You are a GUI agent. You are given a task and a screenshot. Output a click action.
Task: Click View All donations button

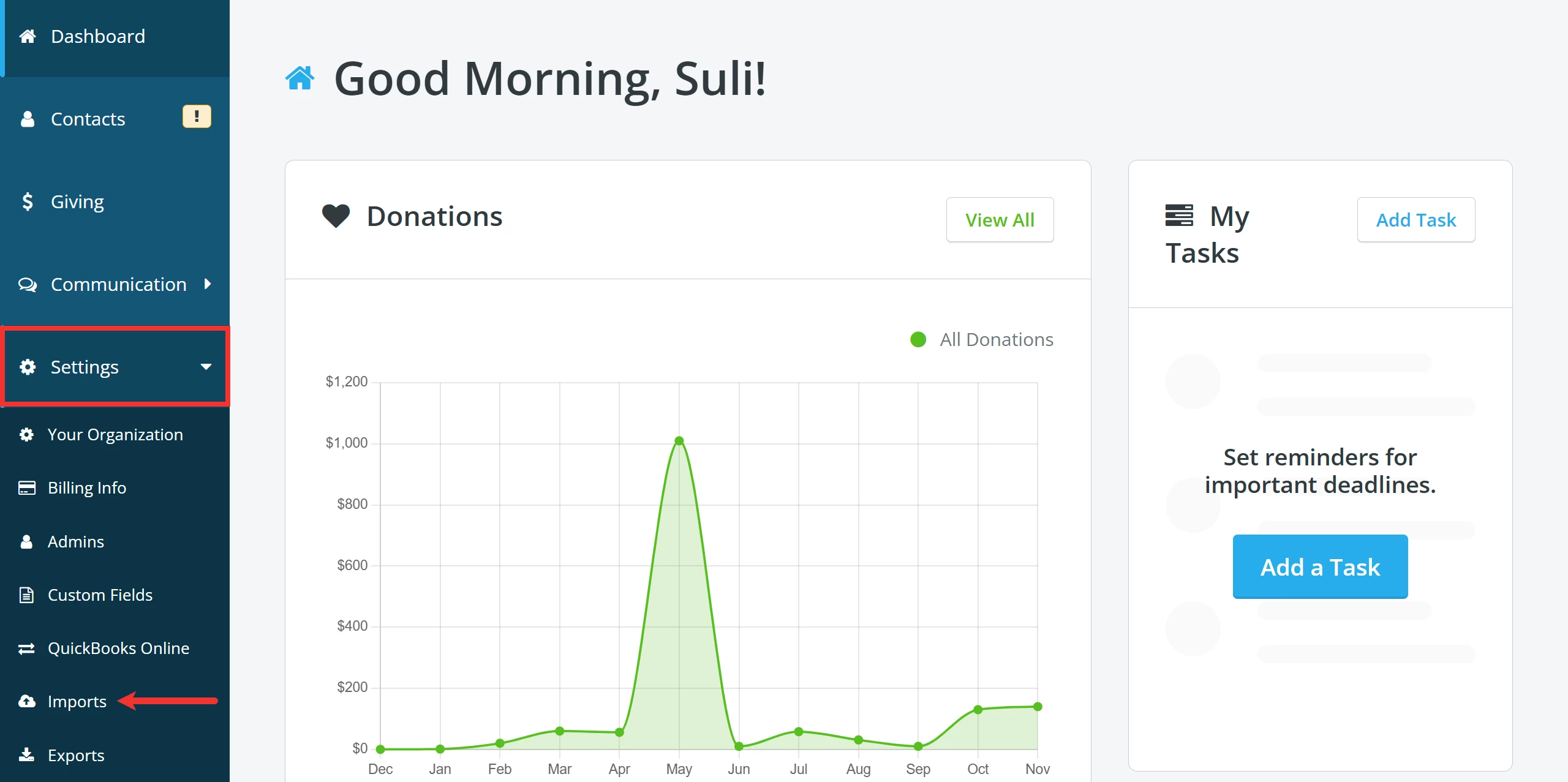click(x=1000, y=220)
